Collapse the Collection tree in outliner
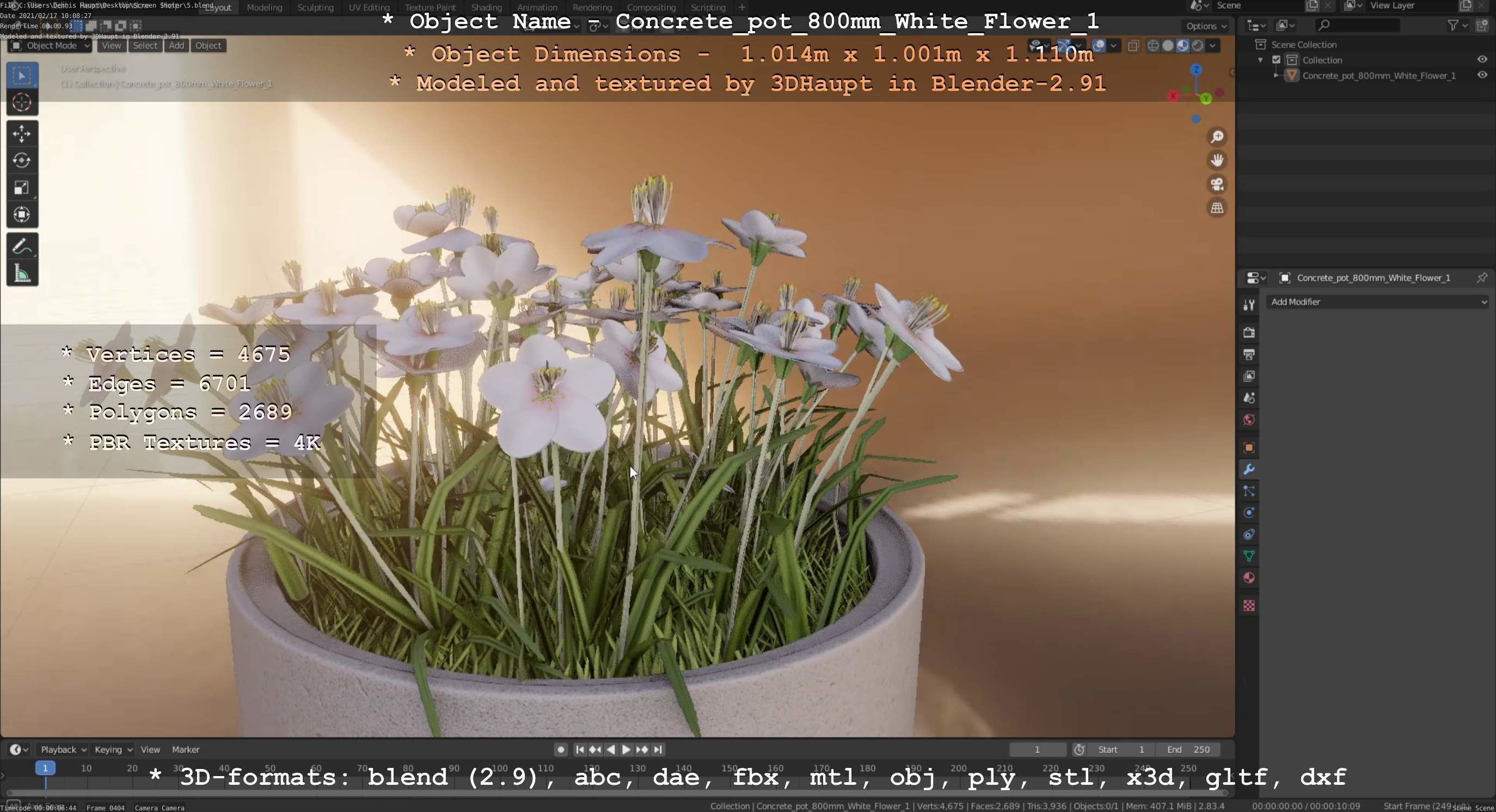1496x812 pixels. tap(1260, 60)
